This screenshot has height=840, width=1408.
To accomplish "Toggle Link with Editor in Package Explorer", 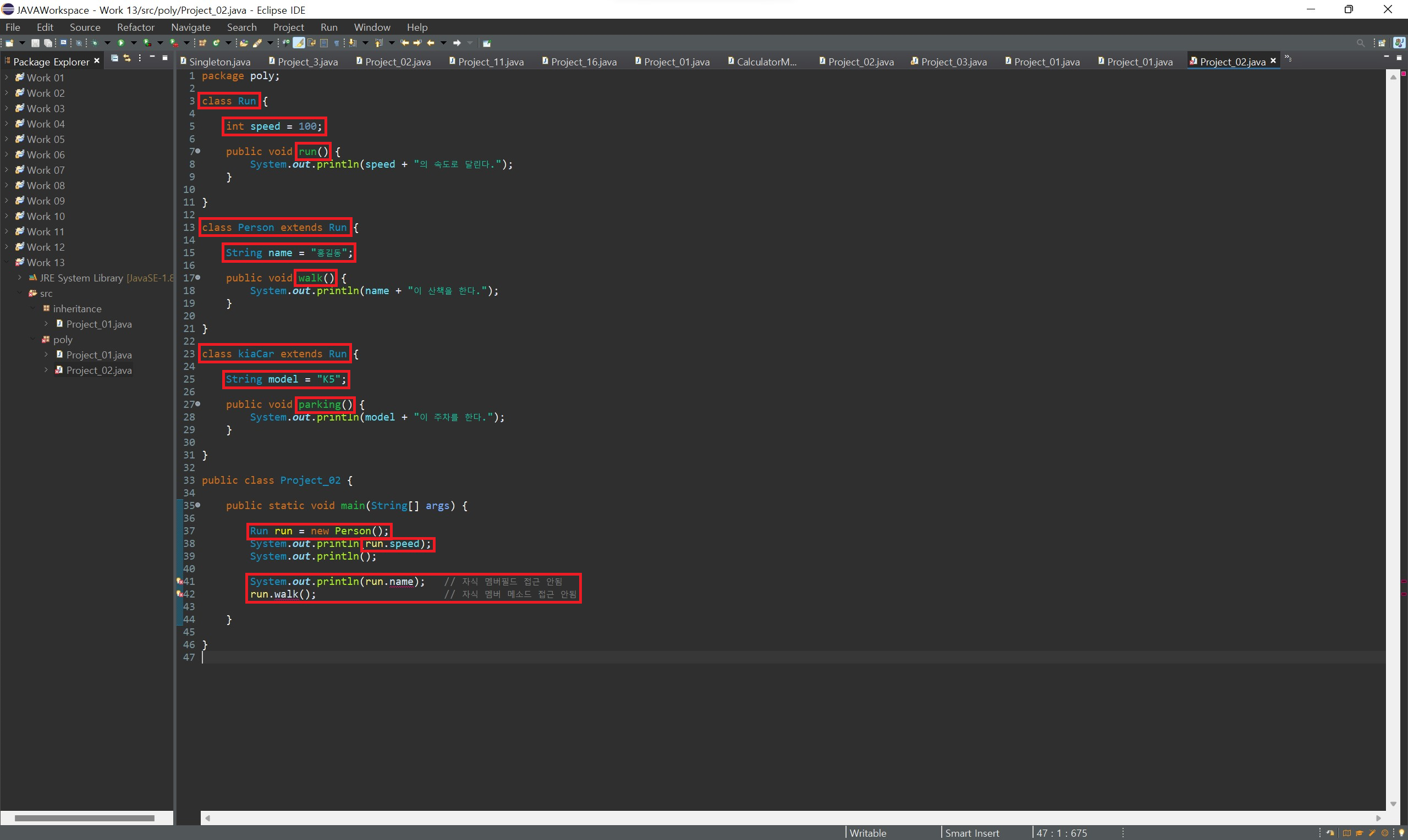I will coord(128,58).
